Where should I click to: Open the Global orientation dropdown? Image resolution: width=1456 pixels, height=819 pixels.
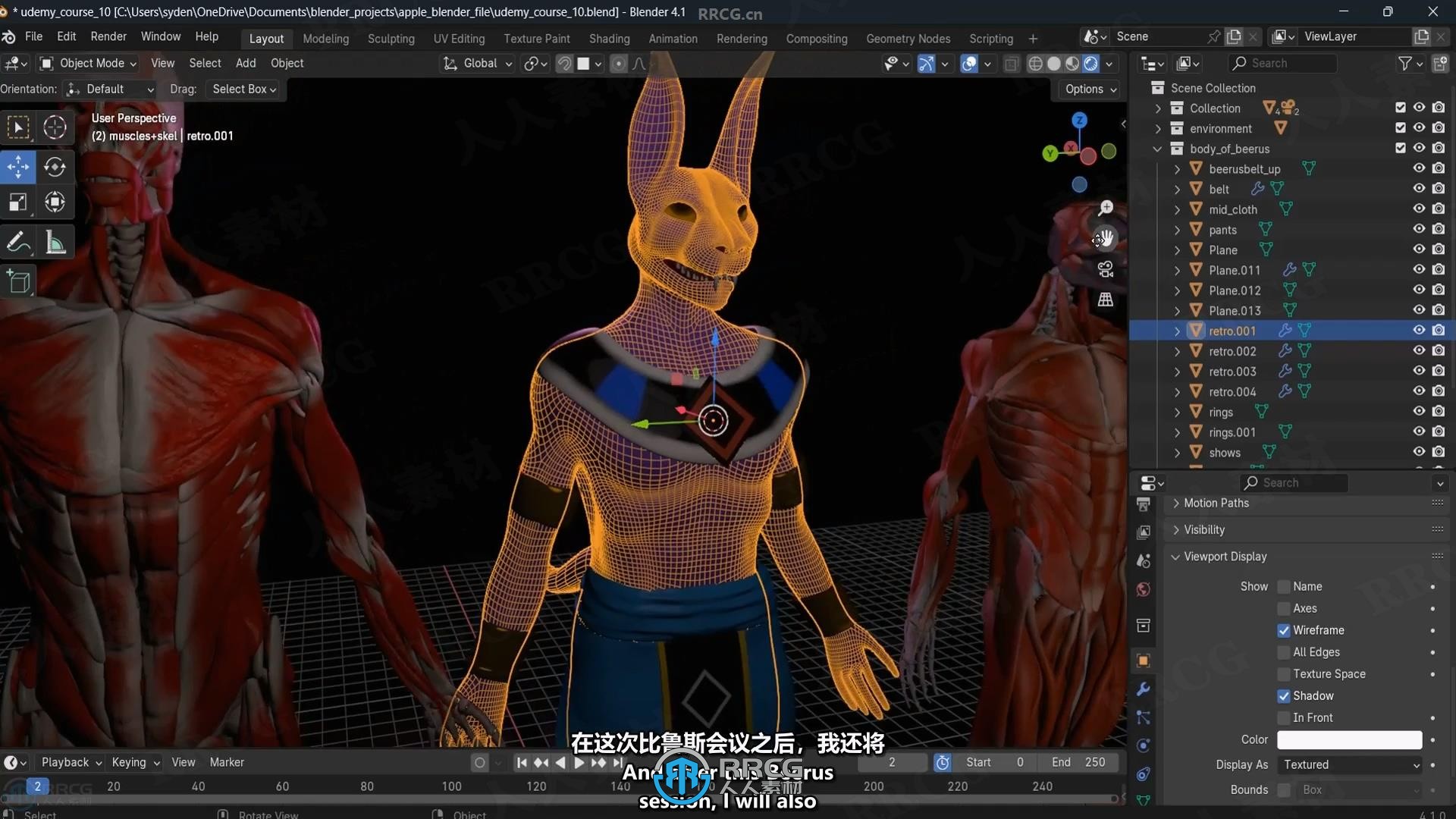tap(479, 64)
